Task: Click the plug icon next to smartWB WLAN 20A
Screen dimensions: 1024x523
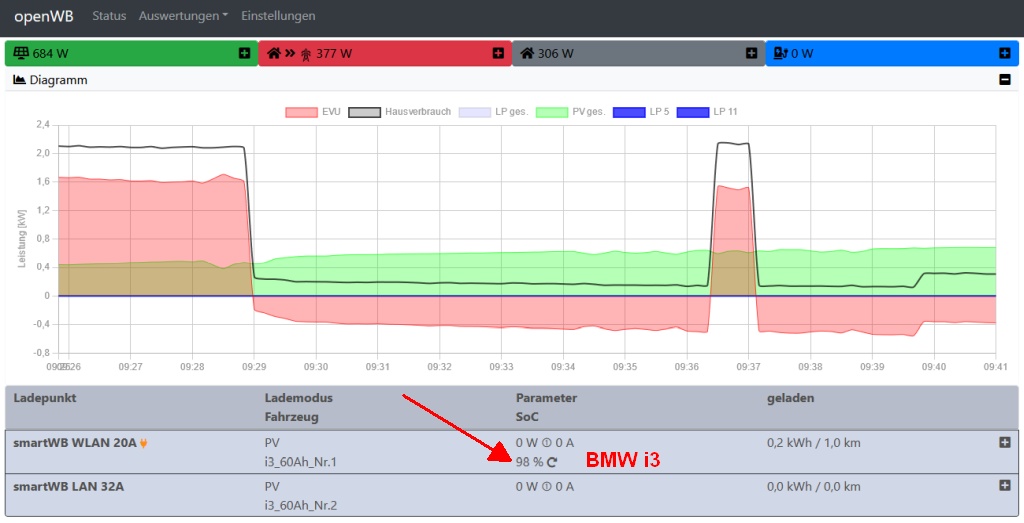Action: (144, 442)
